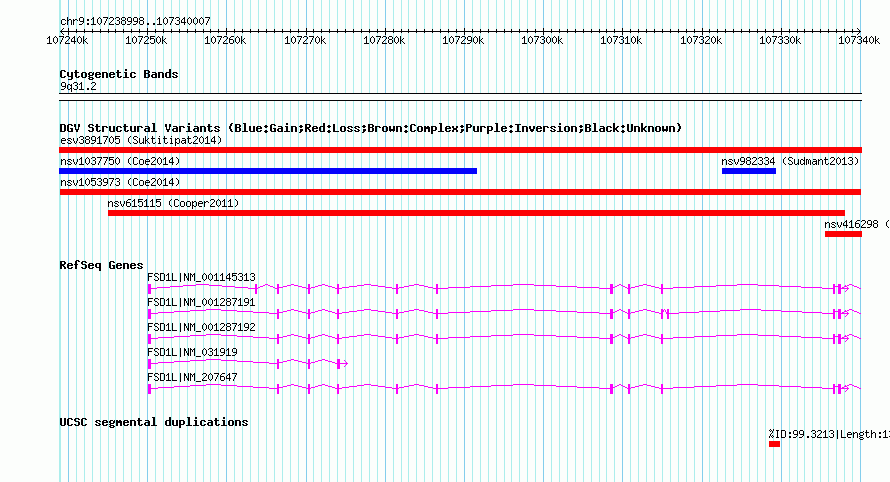Open variant label nsv1053973 (Coe2014)
890x482 pixels.
coord(120,182)
